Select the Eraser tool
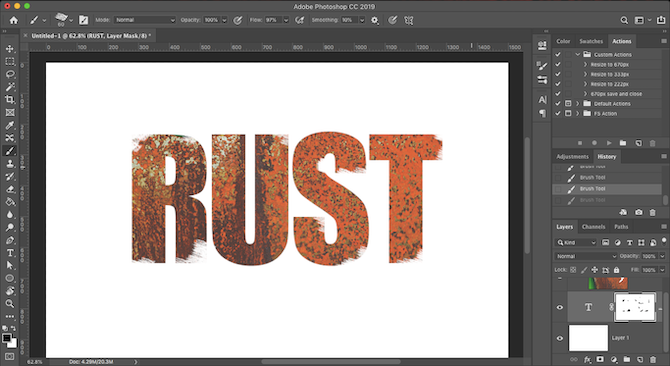670x366 pixels. pos(10,189)
